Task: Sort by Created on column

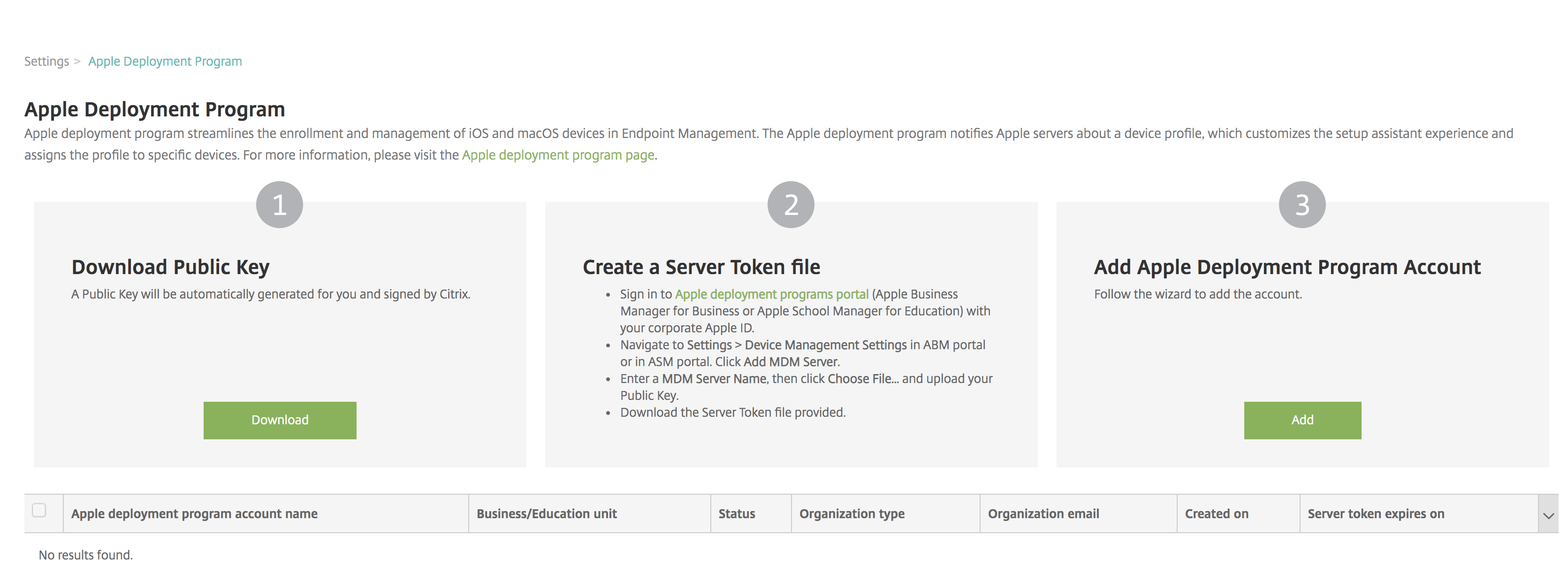Action: pyautogui.click(x=1216, y=514)
